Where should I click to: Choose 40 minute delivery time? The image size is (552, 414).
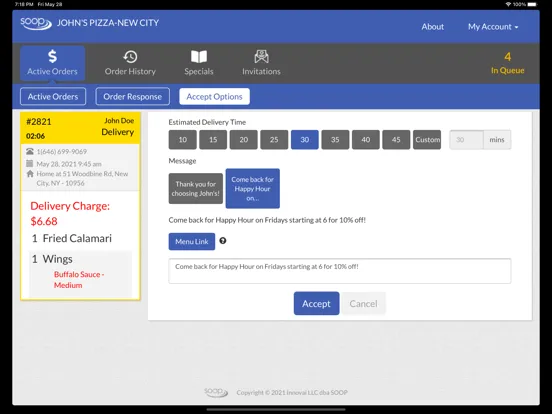(x=366, y=140)
